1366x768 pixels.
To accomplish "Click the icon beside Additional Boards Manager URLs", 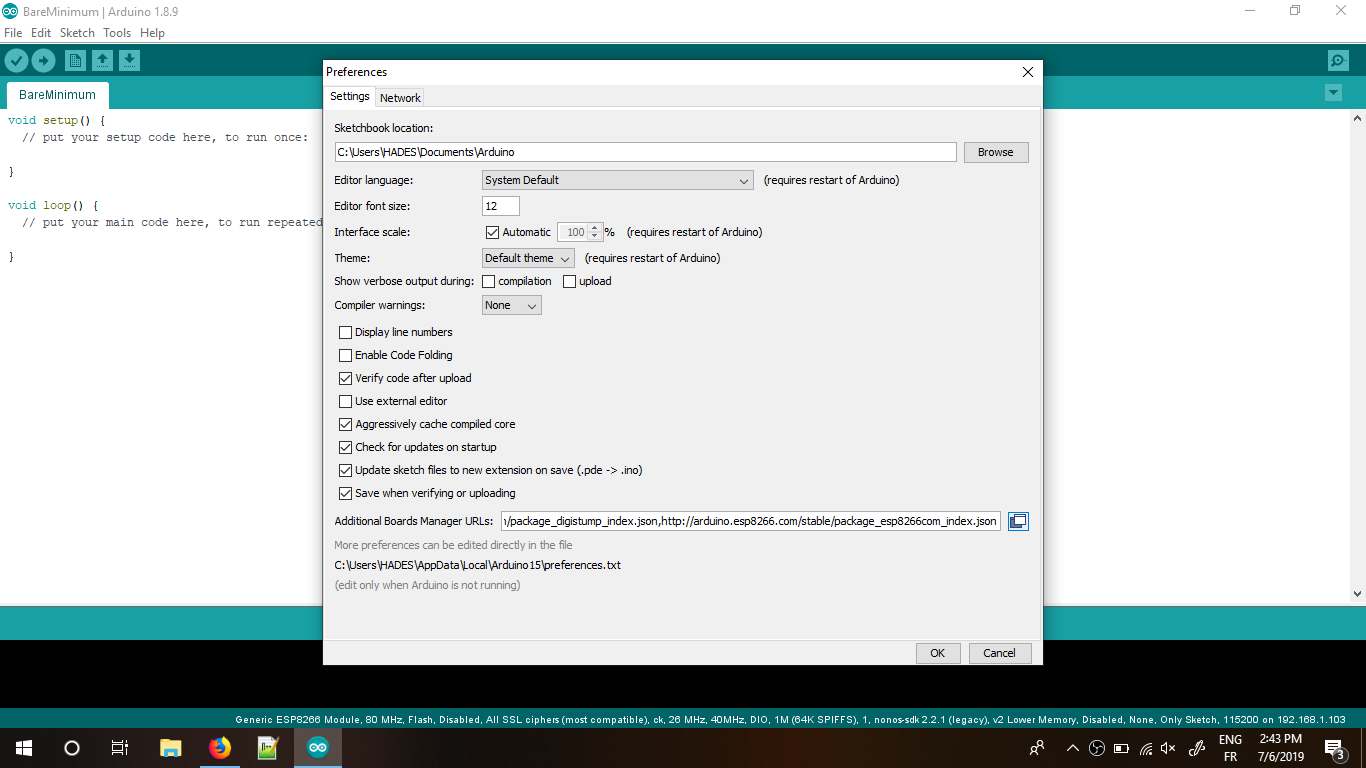I will pyautogui.click(x=1018, y=520).
